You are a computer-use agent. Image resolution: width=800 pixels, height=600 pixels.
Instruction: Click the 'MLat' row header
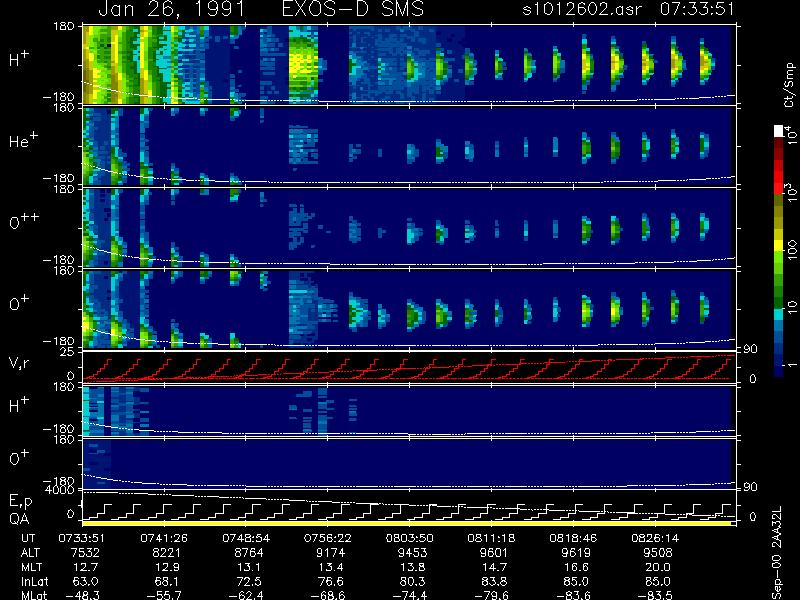pyautogui.click(x=34, y=595)
